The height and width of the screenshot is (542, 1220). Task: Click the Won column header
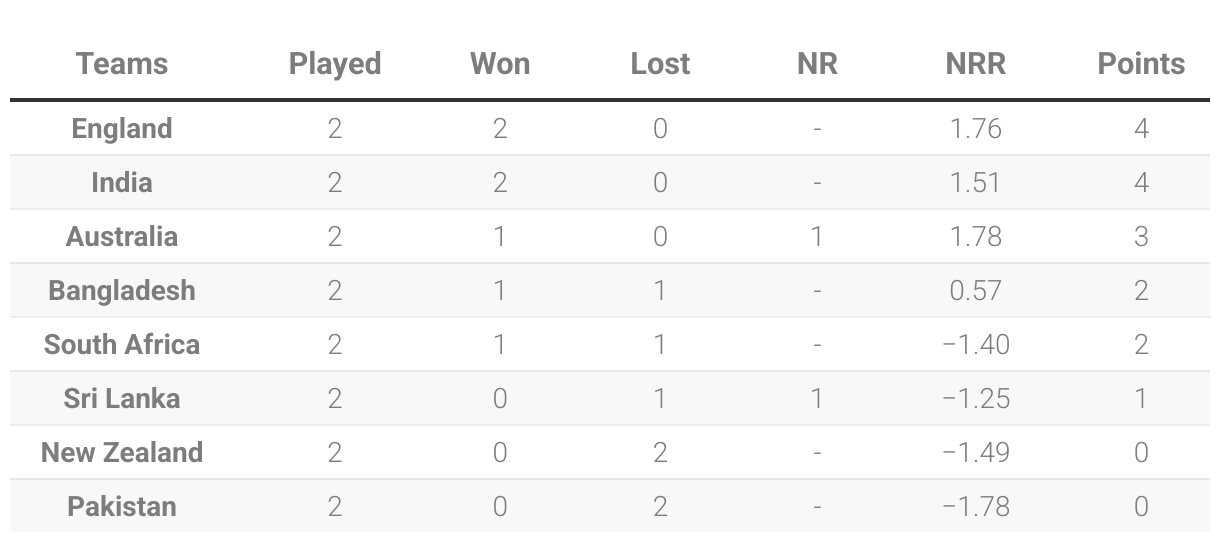[500, 64]
